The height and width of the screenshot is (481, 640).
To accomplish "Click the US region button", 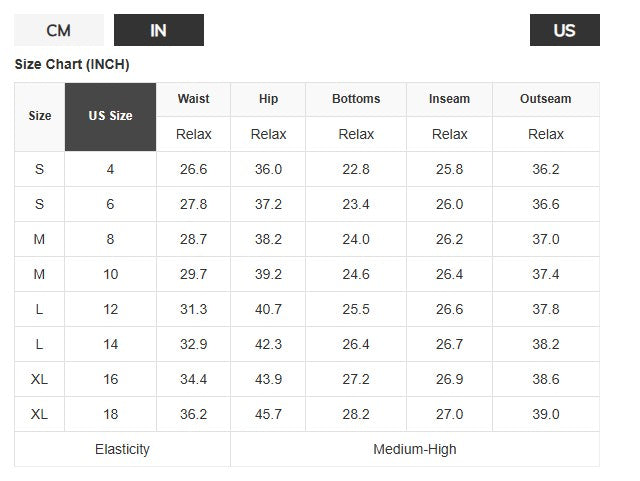I will coord(564,31).
